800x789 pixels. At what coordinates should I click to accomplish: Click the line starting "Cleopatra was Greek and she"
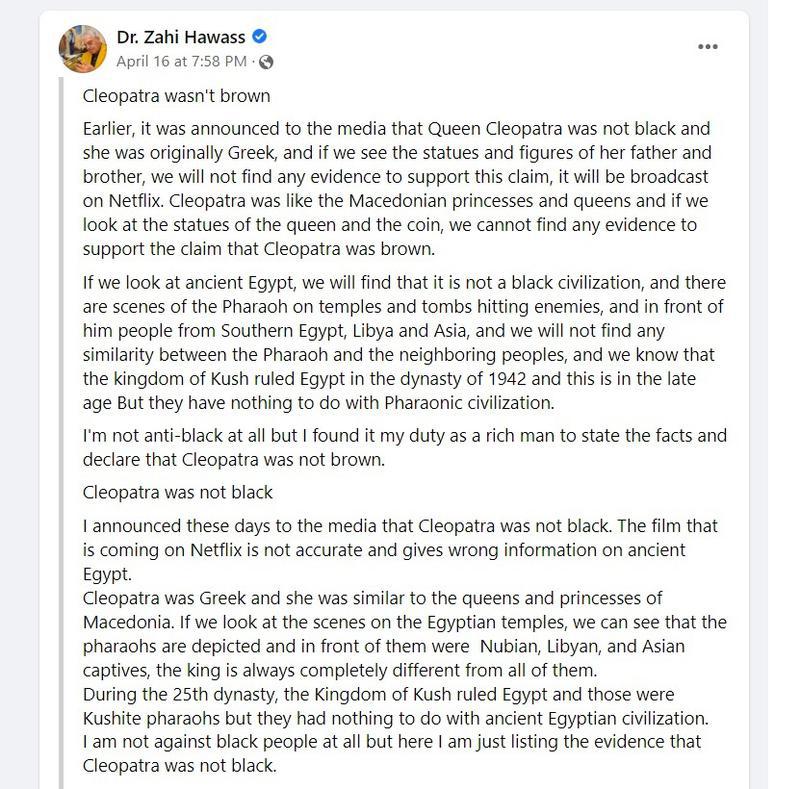[372, 598]
